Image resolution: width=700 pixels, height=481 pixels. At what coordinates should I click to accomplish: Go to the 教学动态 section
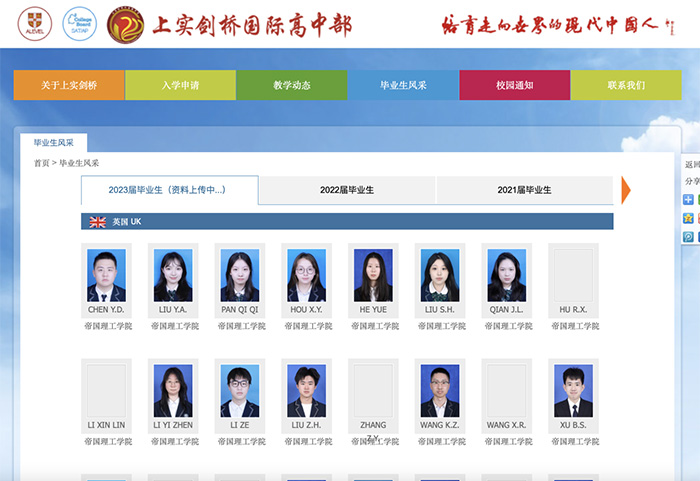pyautogui.click(x=292, y=86)
